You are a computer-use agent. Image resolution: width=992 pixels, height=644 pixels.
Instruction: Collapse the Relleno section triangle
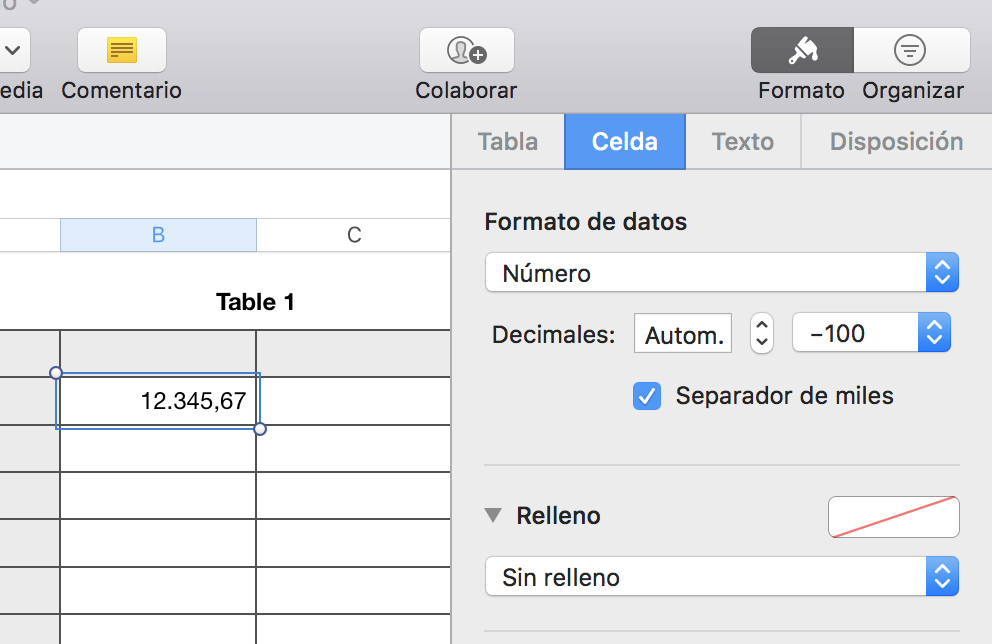pos(493,516)
